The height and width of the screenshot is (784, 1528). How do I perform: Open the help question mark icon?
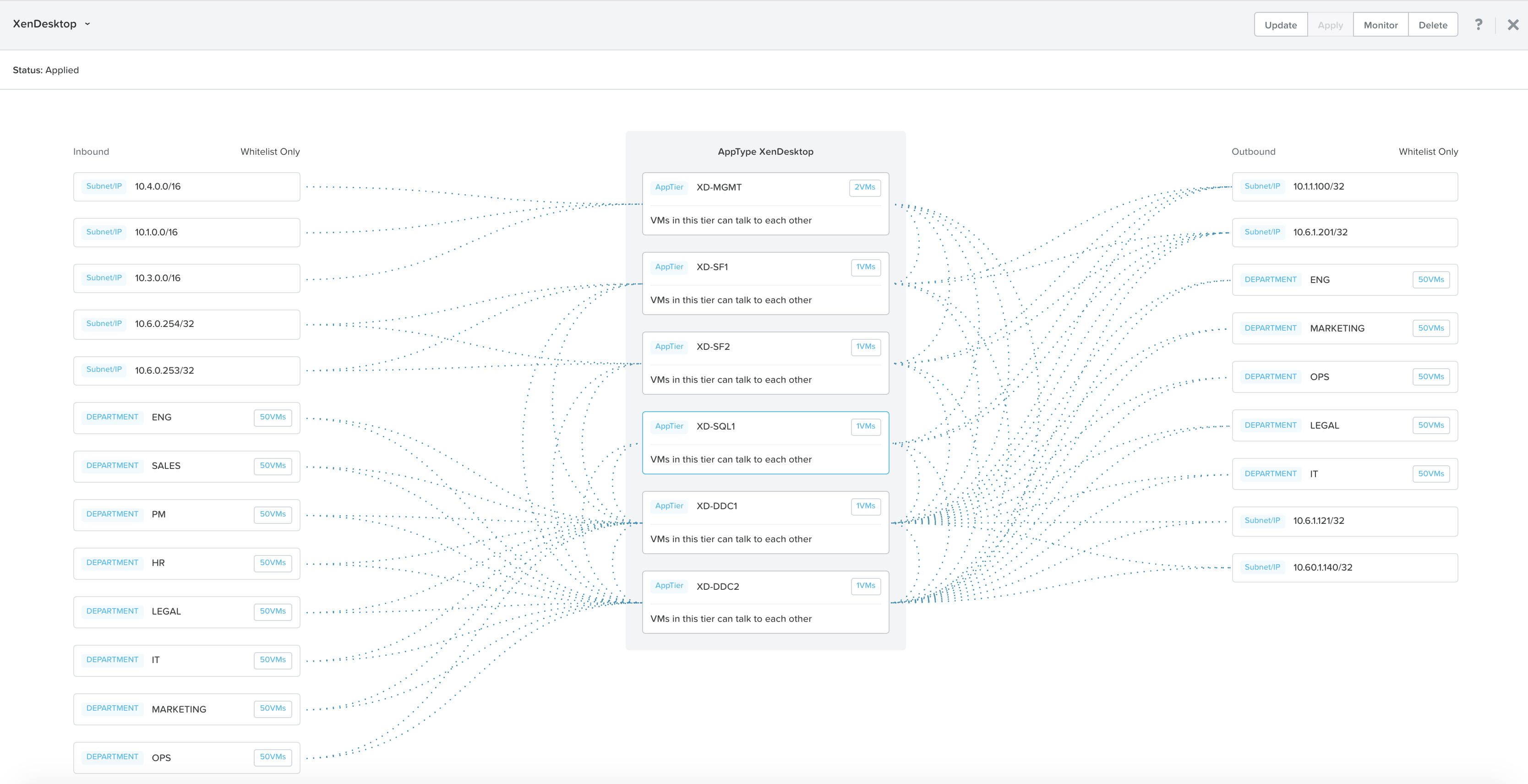click(1478, 24)
